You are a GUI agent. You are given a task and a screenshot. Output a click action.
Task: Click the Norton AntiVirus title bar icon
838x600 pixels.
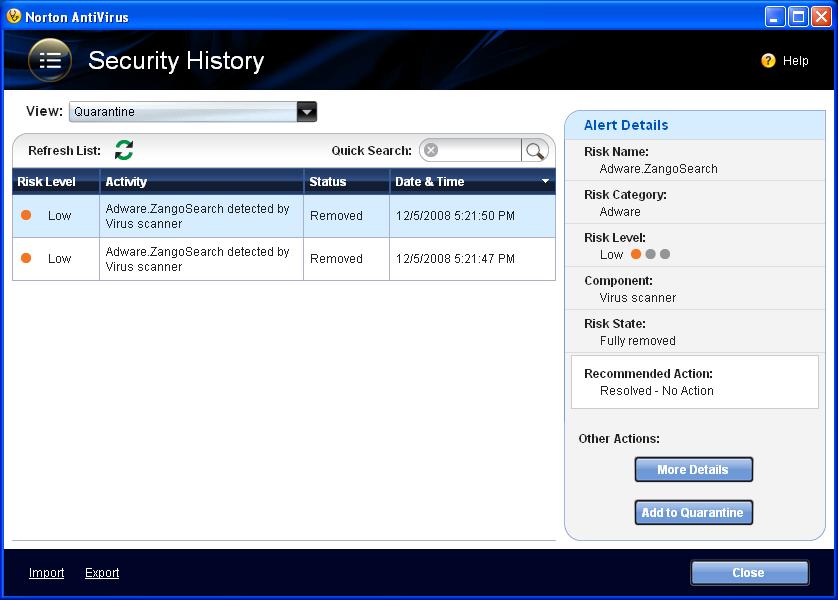tap(14, 16)
